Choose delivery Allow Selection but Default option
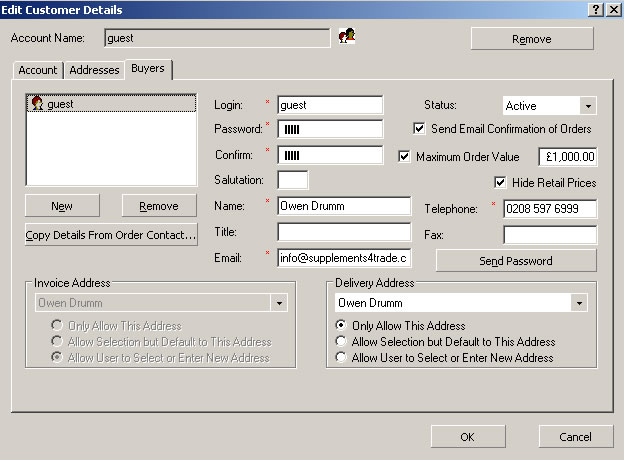Screen dimensions: 624x460 tap(342, 342)
